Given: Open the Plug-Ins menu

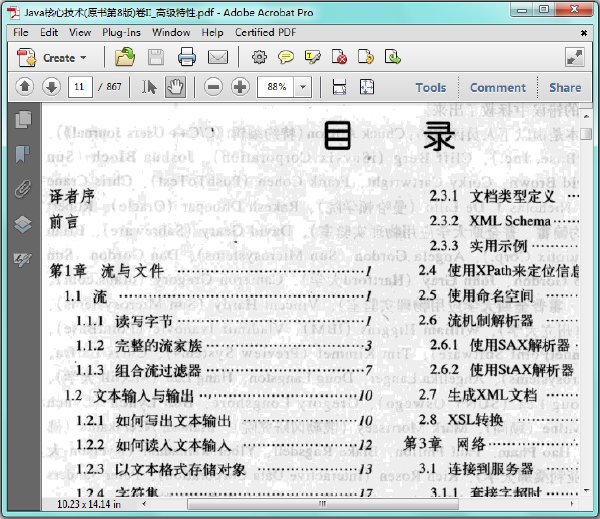Looking at the screenshot, I should tap(121, 33).
